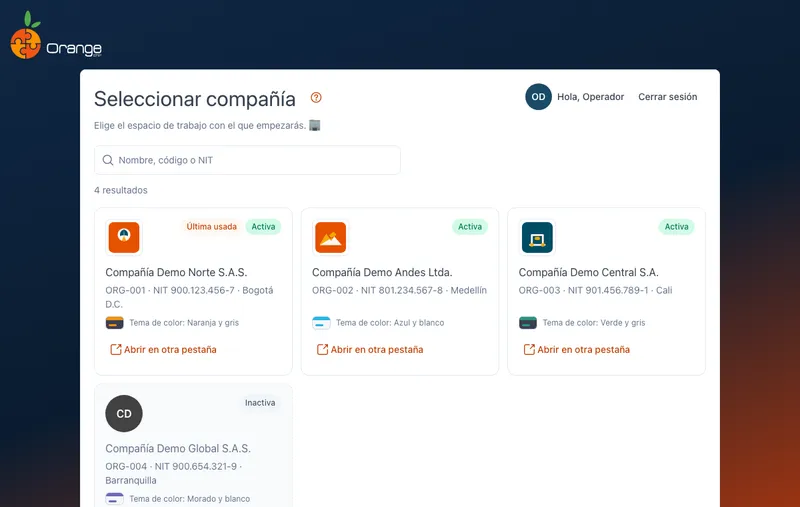800x507 pixels.
Task: Select the Compañía Demo Andes logo icon
Action: coord(331,237)
